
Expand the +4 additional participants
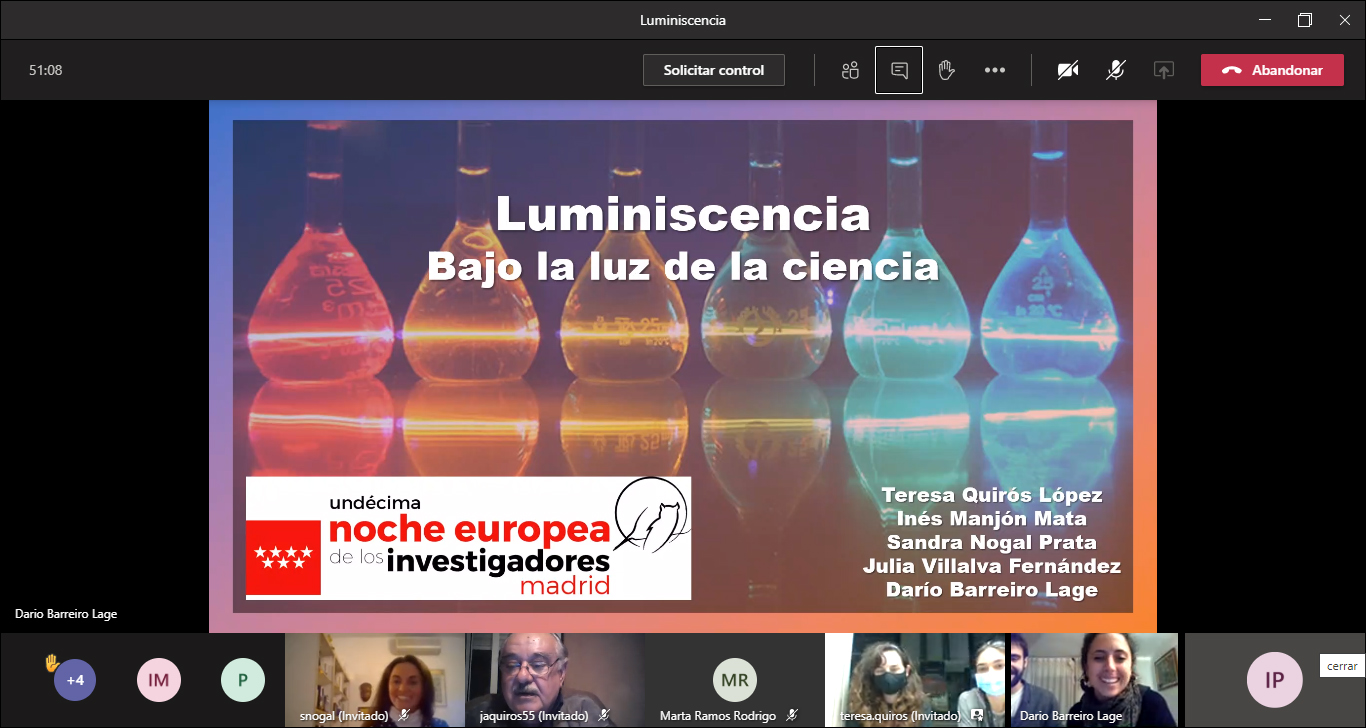click(x=75, y=680)
